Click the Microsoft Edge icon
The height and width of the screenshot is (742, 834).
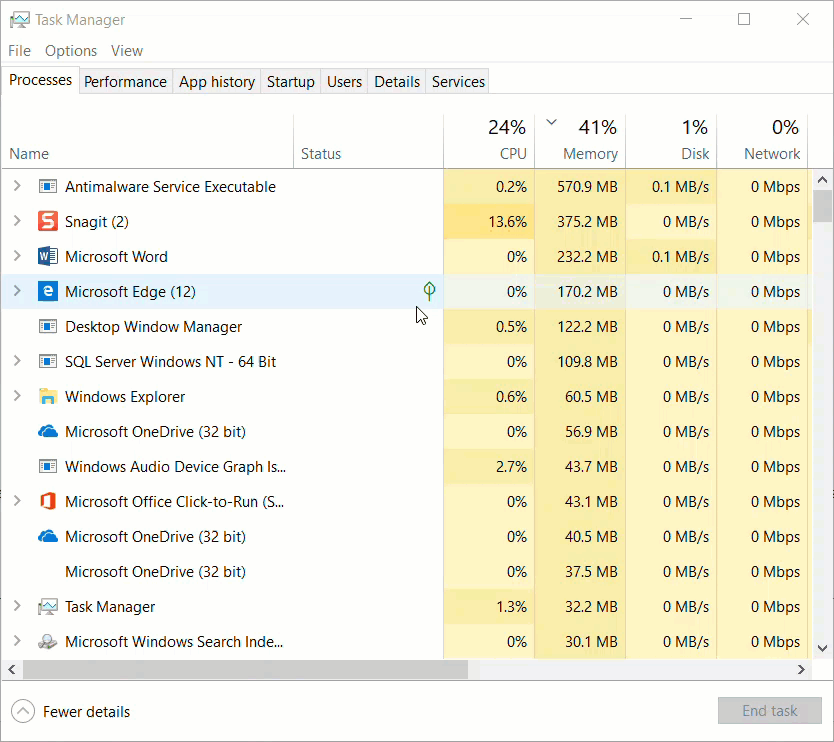click(48, 291)
